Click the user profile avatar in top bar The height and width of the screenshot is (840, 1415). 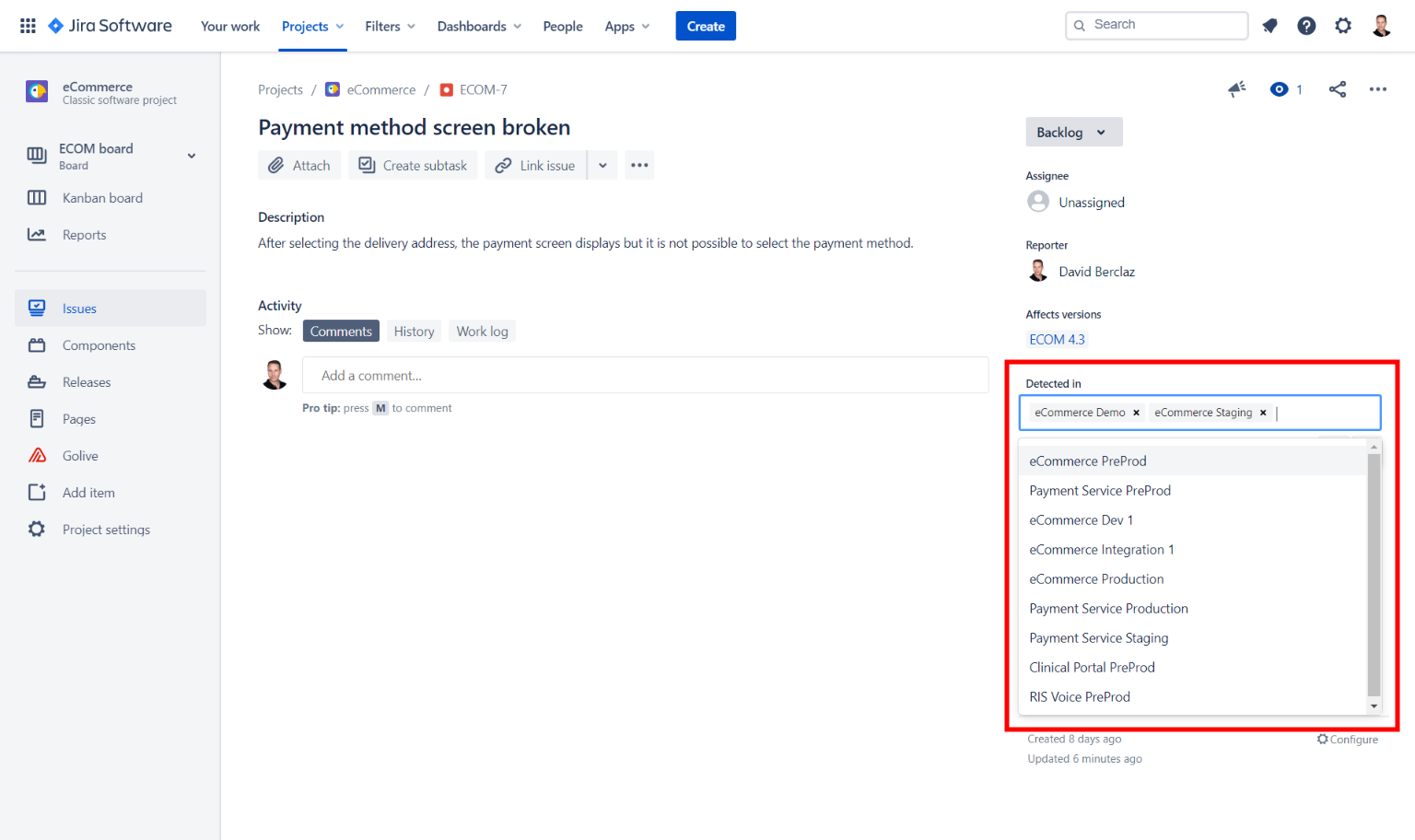(x=1381, y=26)
